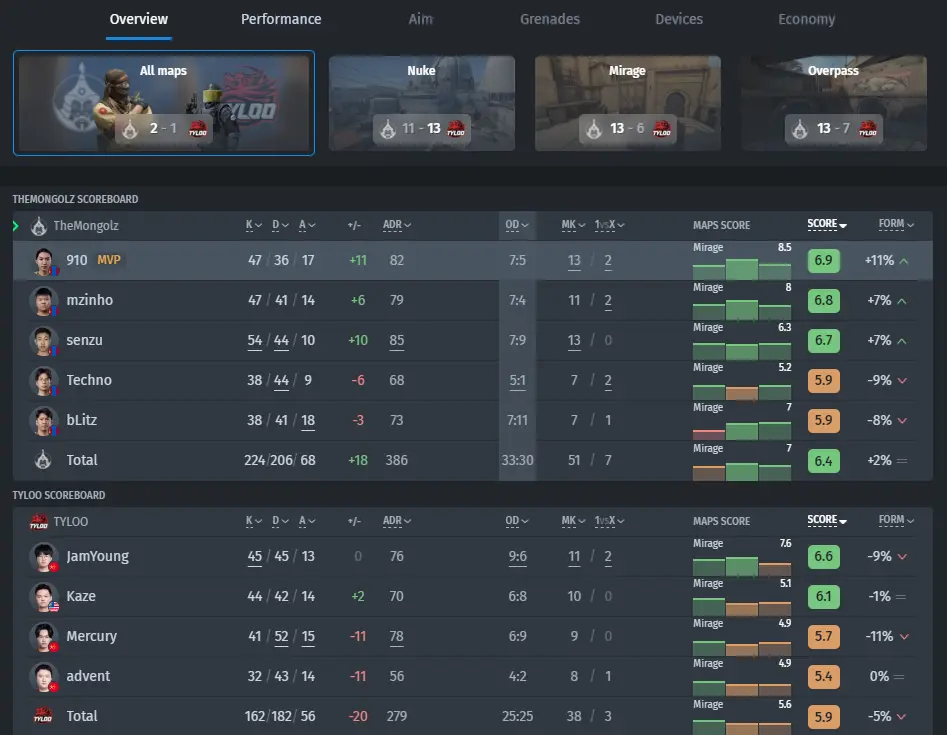The width and height of the screenshot is (947, 735).
Task: Click the TYLOO team name in header
Action: coord(71,521)
